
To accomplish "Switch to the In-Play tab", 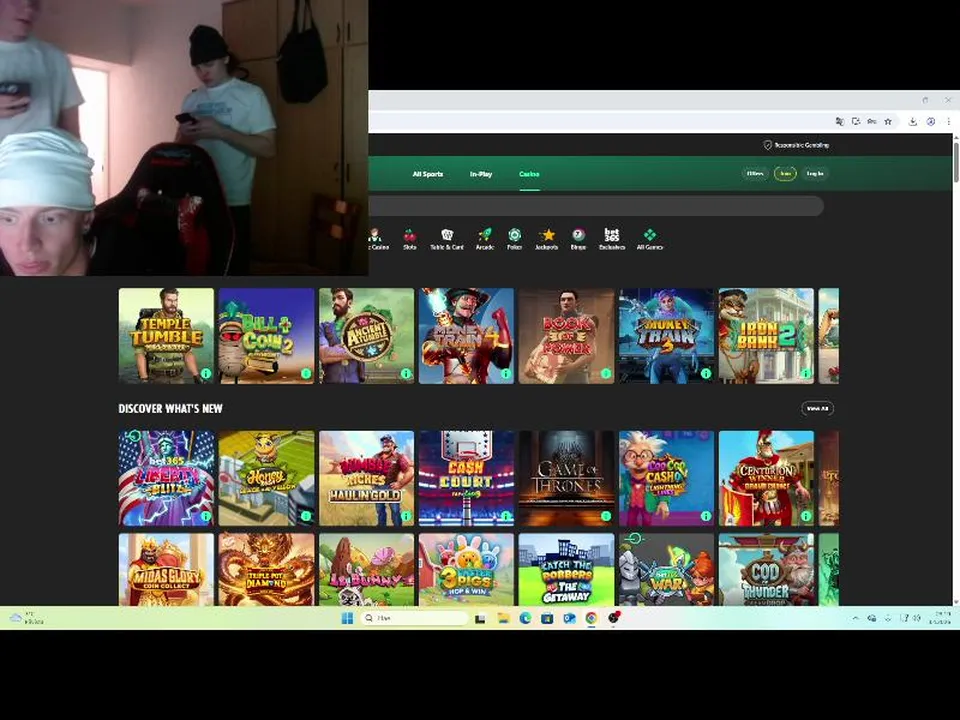I will (481, 174).
